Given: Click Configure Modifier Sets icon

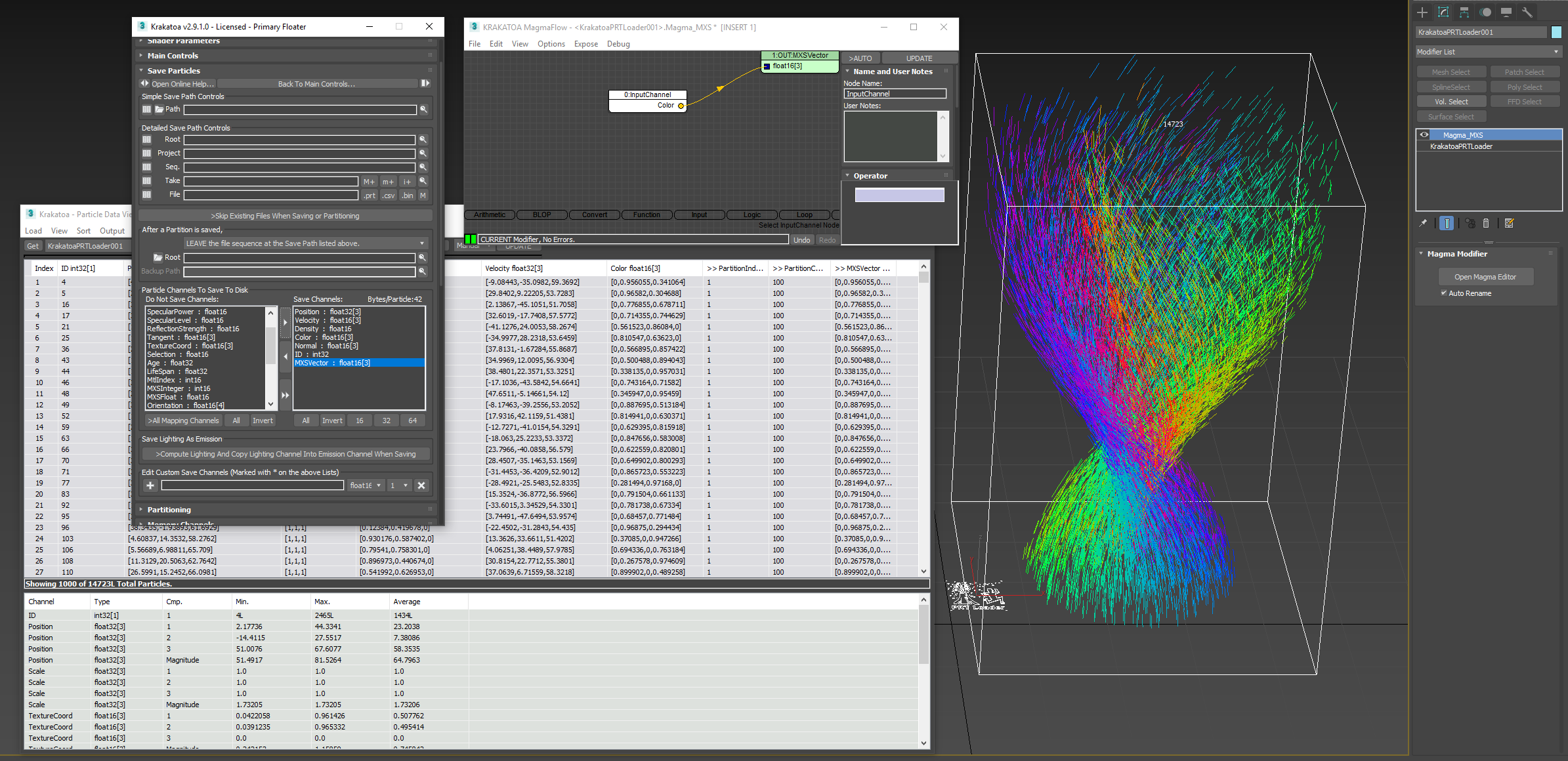Looking at the screenshot, I should tap(1509, 224).
